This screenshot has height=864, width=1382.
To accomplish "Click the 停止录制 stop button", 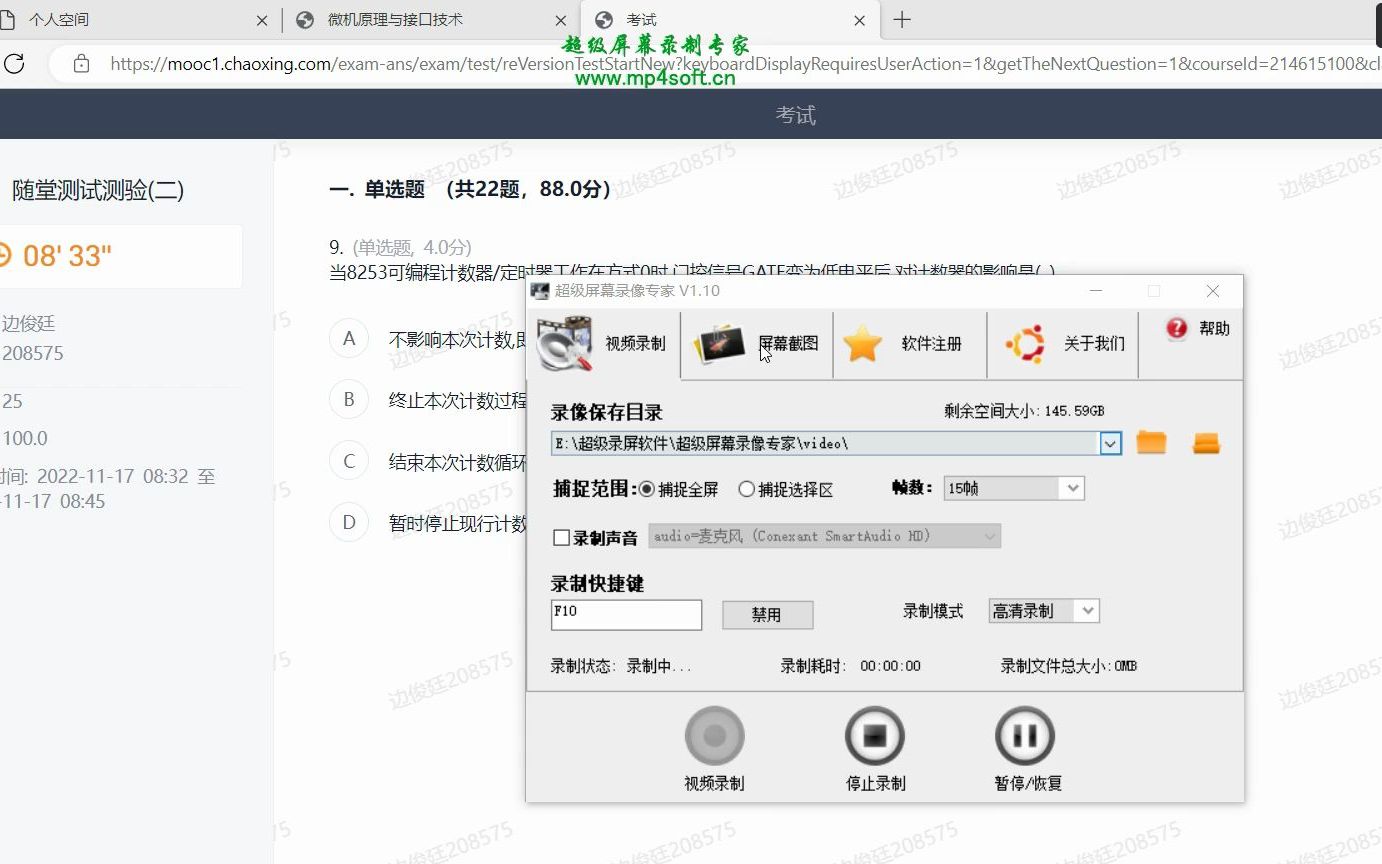I will tap(875, 737).
